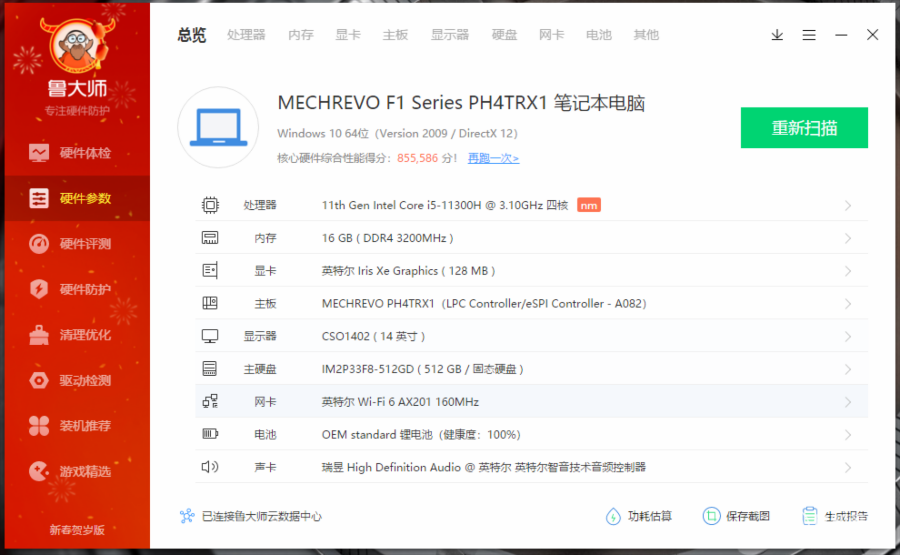
Task: Expand the 内存 row chevron
Action: tap(848, 238)
